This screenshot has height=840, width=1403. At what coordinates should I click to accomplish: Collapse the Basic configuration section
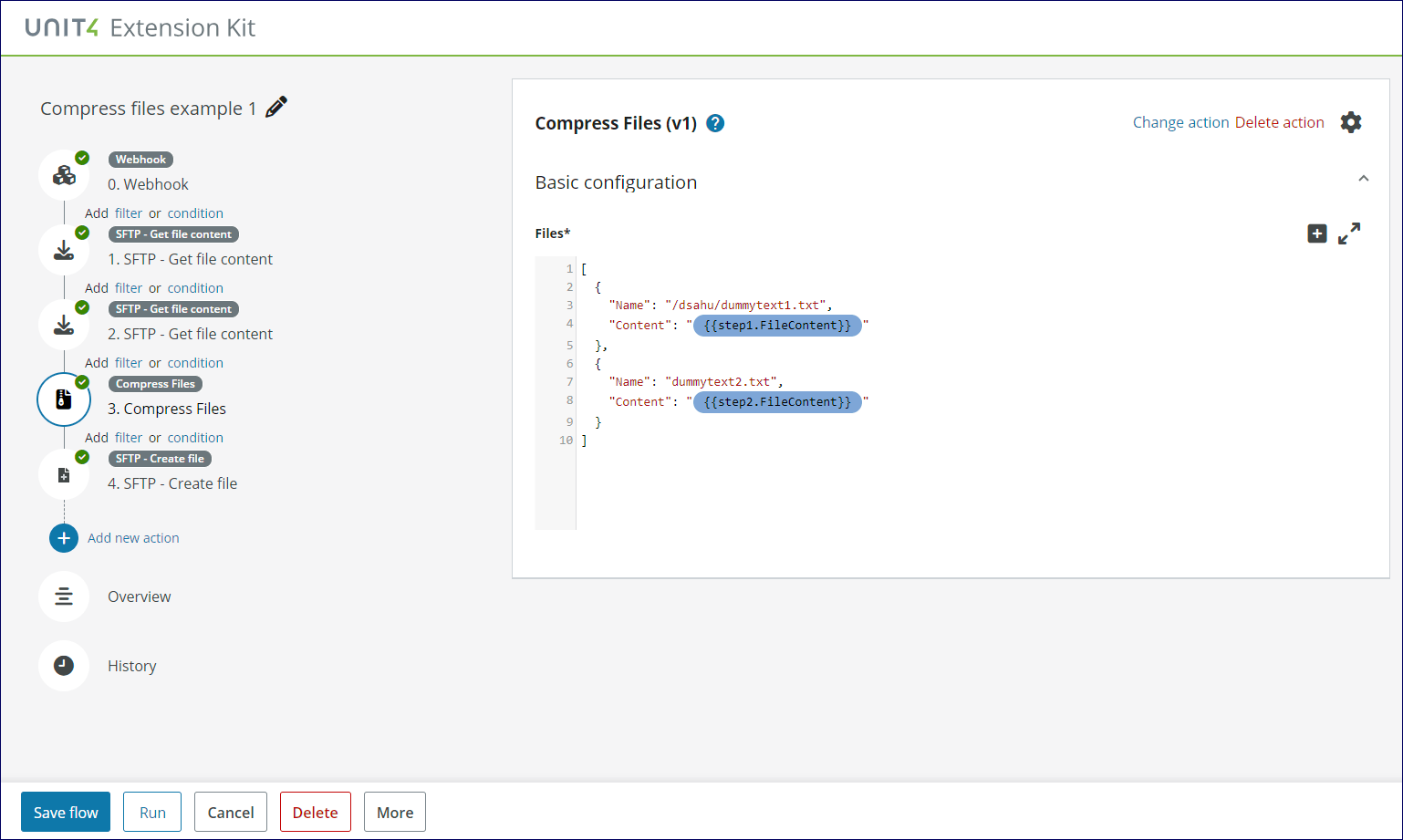[x=1364, y=179]
